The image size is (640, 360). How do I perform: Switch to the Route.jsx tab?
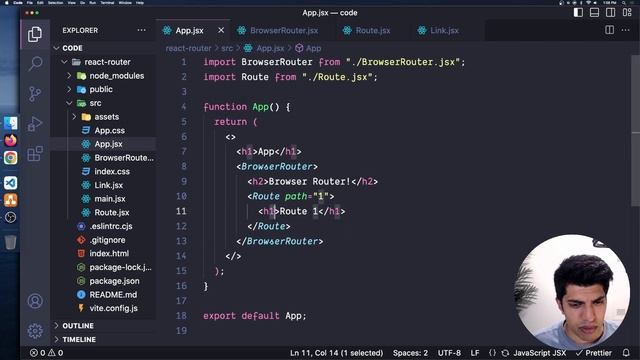tap(373, 31)
